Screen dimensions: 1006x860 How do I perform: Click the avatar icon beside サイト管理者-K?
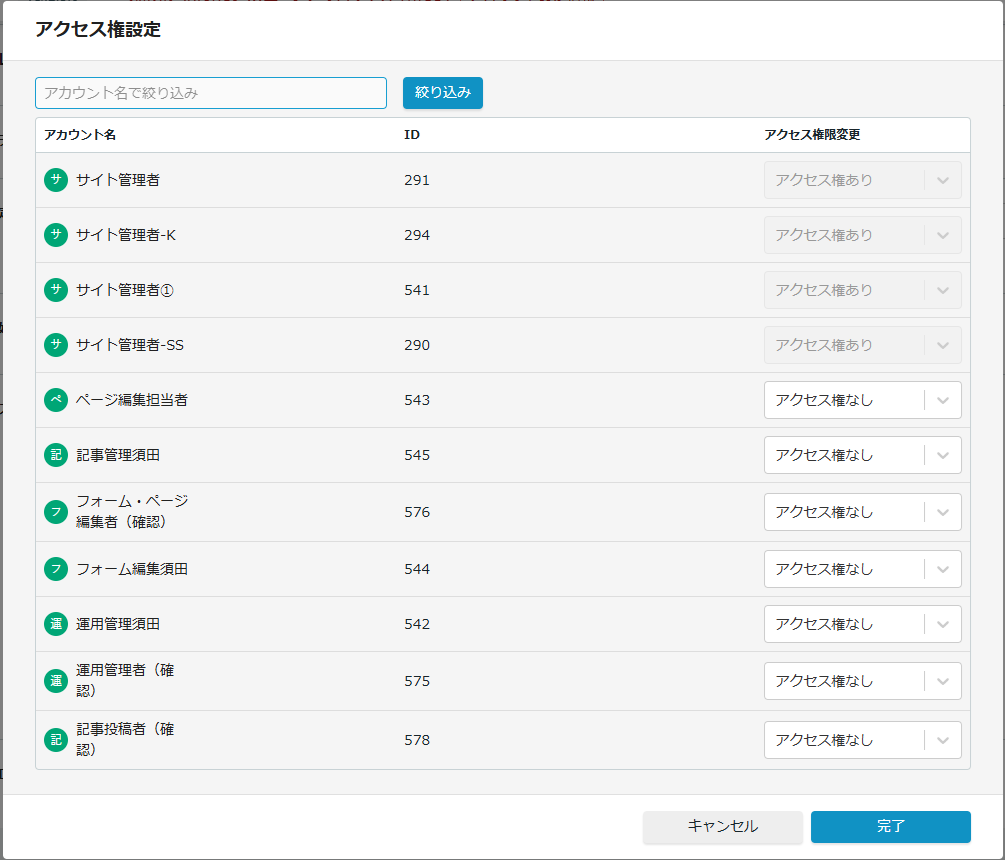pos(56,235)
